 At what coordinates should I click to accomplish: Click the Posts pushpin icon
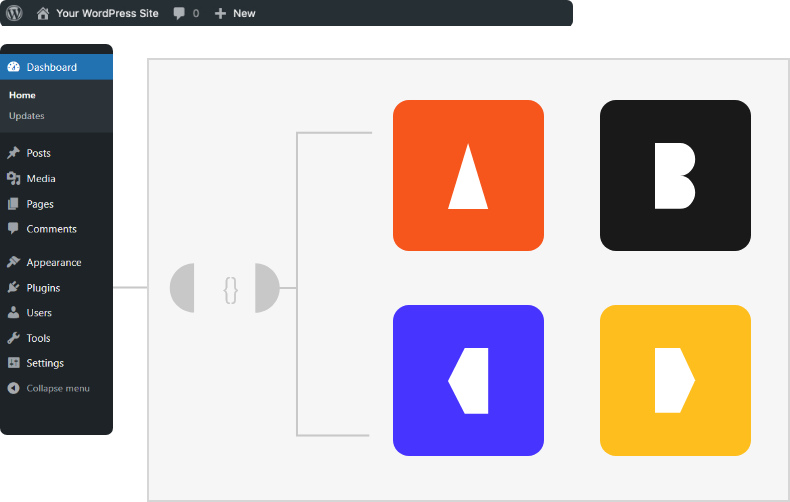click(x=14, y=153)
